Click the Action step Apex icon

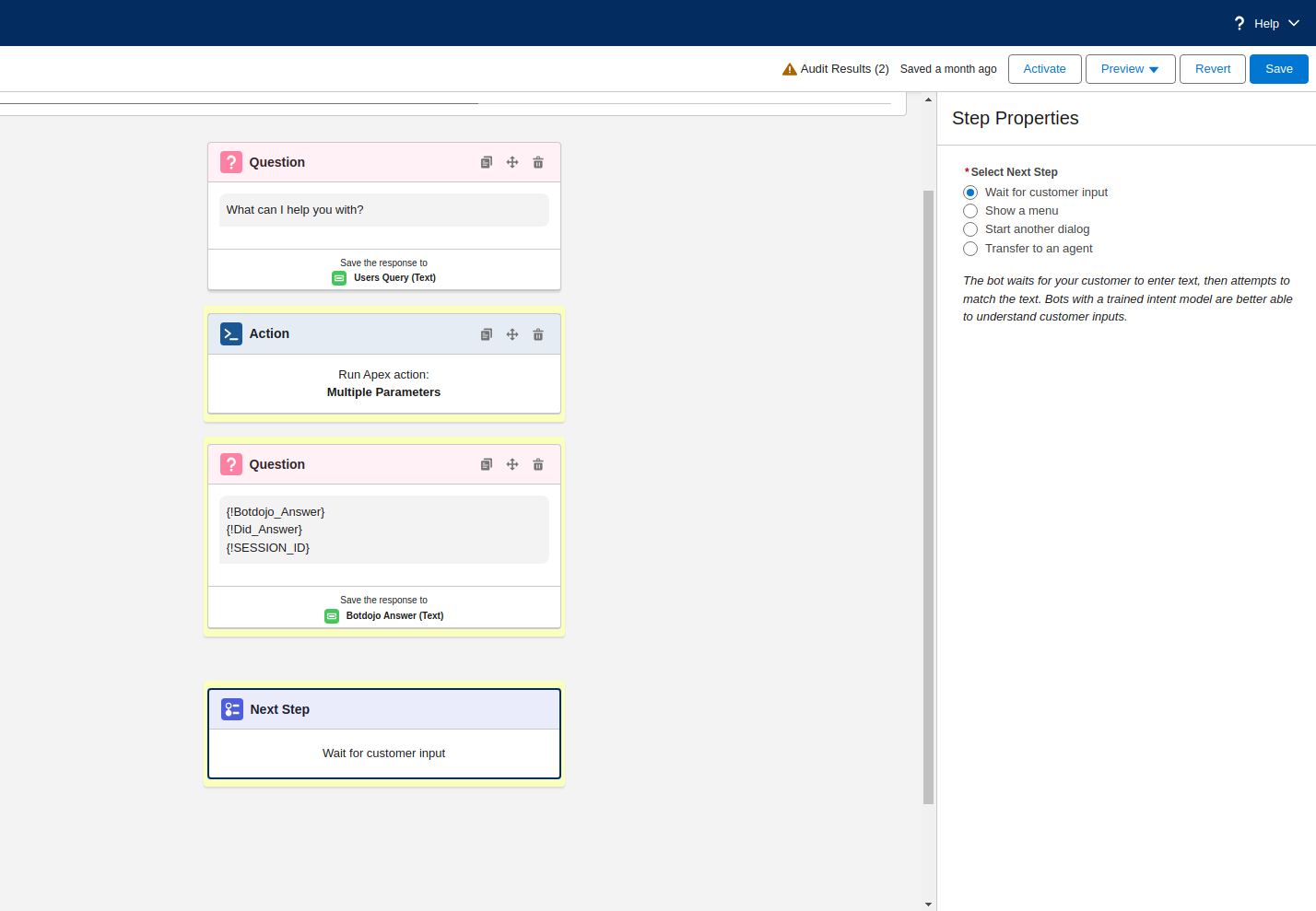231,333
